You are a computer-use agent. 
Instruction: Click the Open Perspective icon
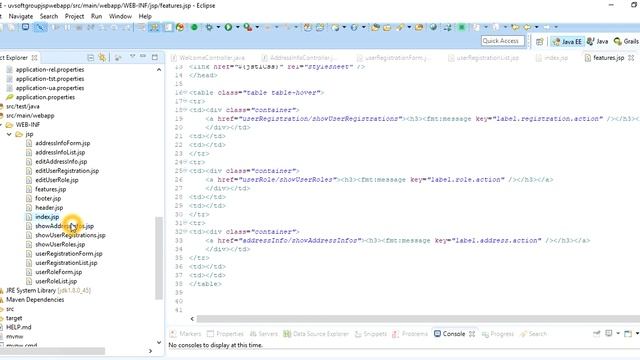(540, 41)
